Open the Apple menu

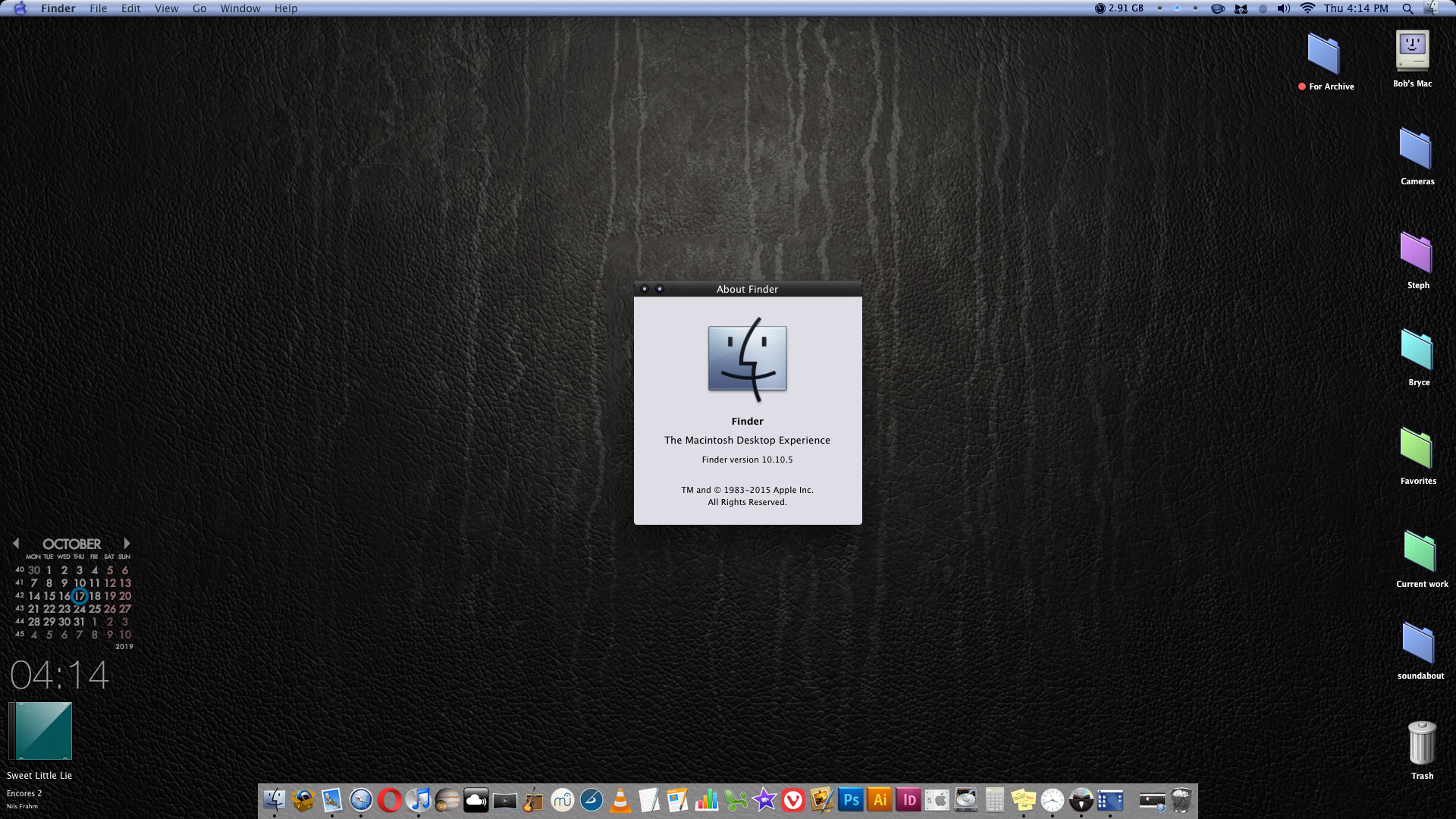[x=20, y=8]
